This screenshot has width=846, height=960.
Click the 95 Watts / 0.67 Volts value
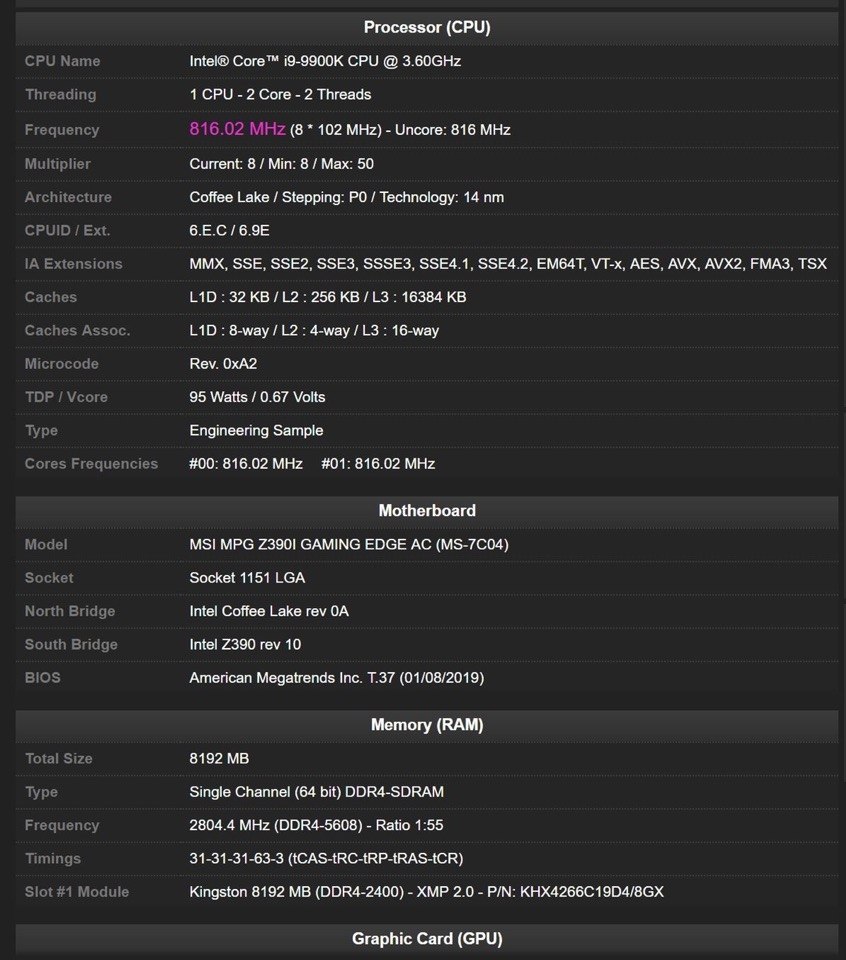click(257, 397)
